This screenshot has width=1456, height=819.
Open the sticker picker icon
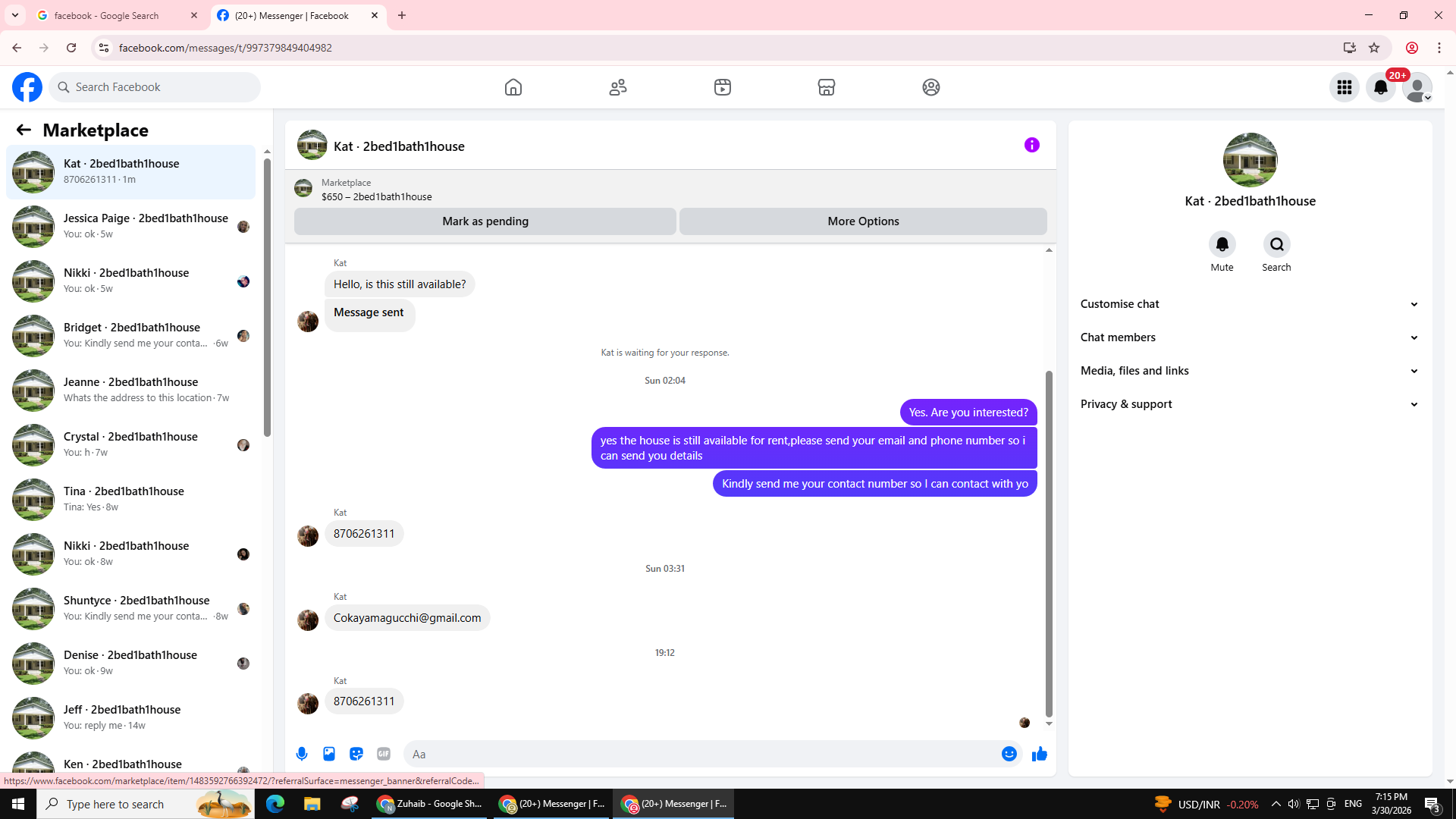click(x=356, y=754)
